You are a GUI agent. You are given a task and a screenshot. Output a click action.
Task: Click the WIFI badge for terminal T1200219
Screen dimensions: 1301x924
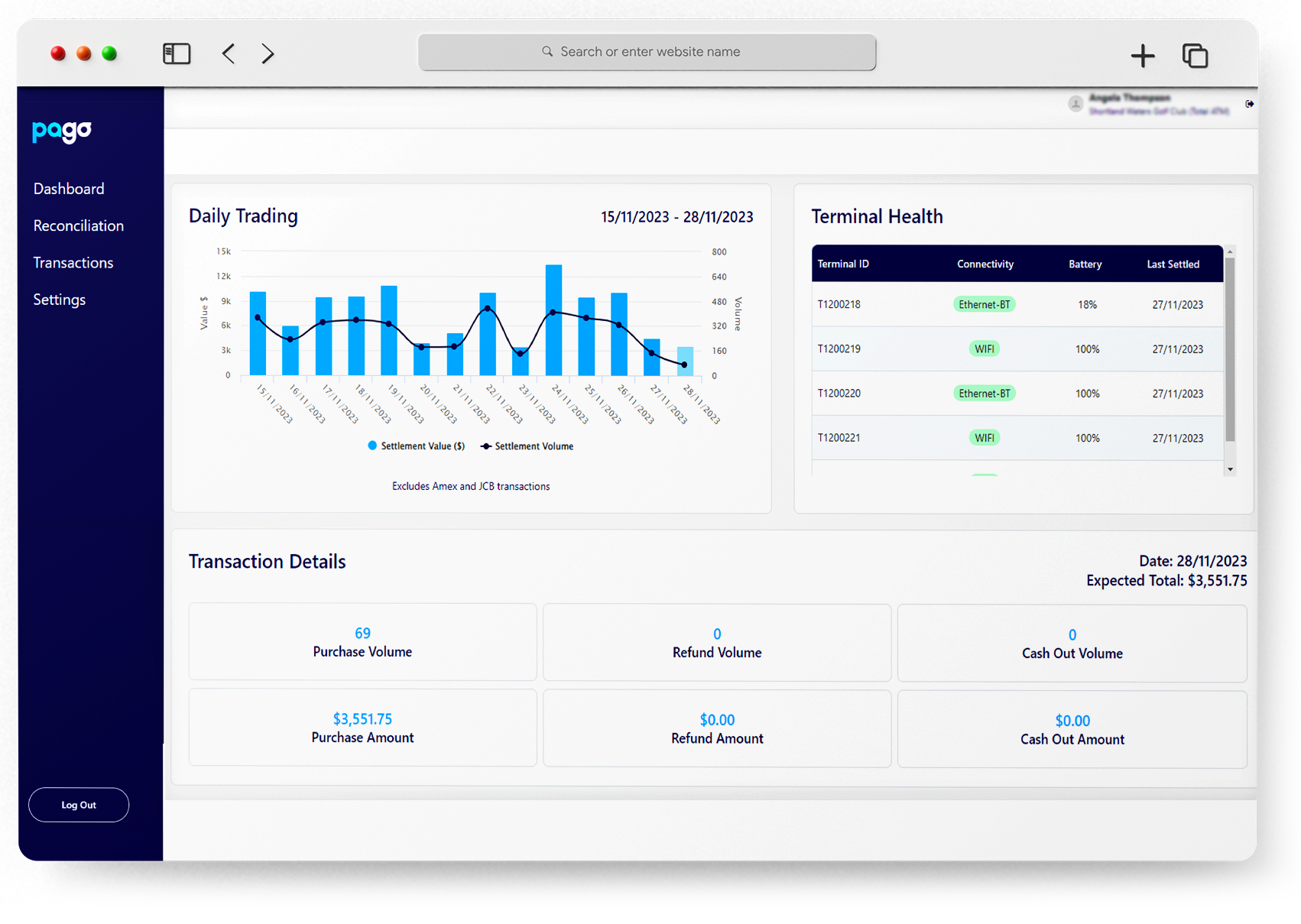pos(985,349)
